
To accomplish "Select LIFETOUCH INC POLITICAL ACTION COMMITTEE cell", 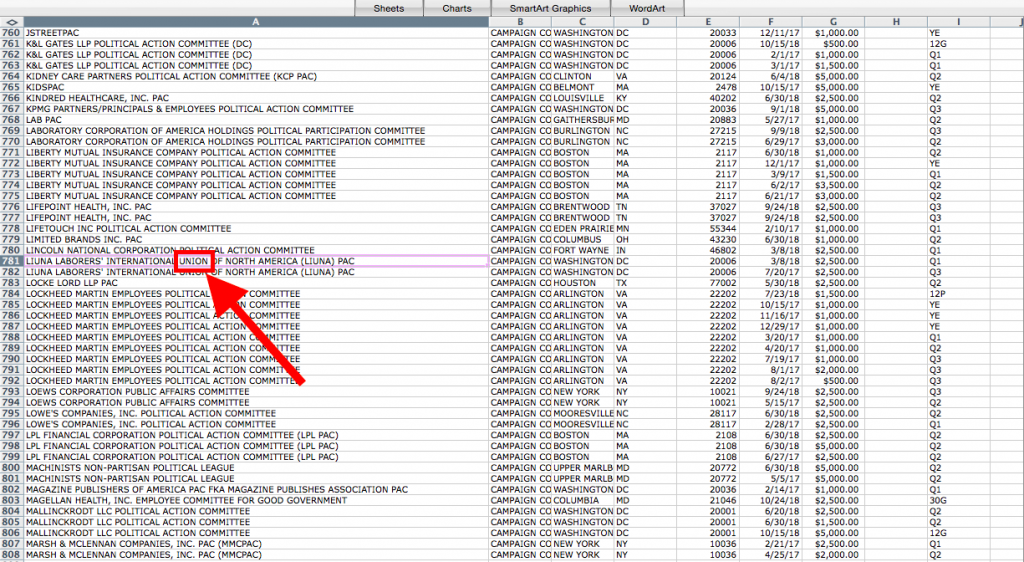I will 256,228.
